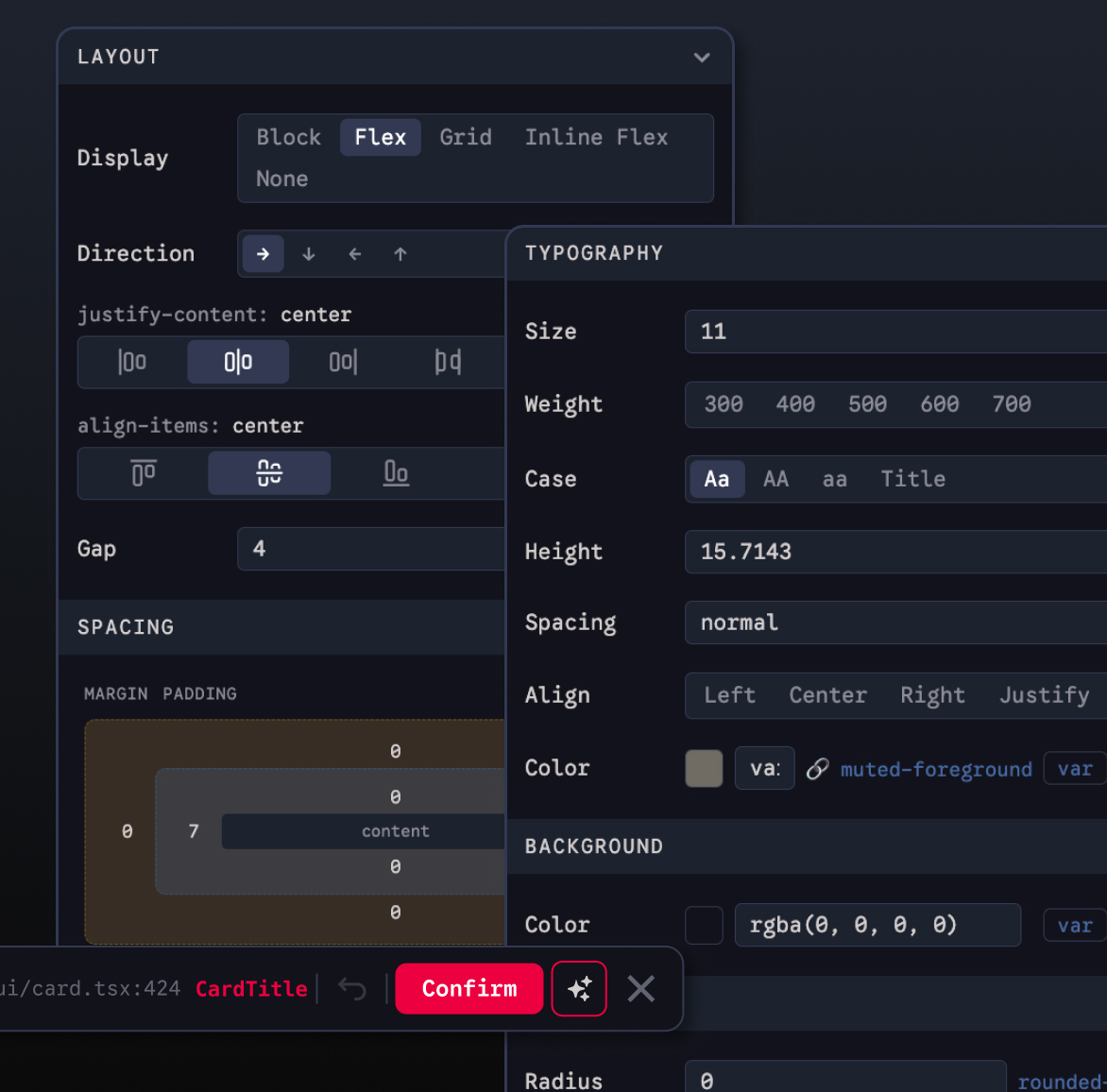The image size is (1107, 1092).
Task: Set flex direction to row-reverse (left arrow)
Action: (x=354, y=254)
